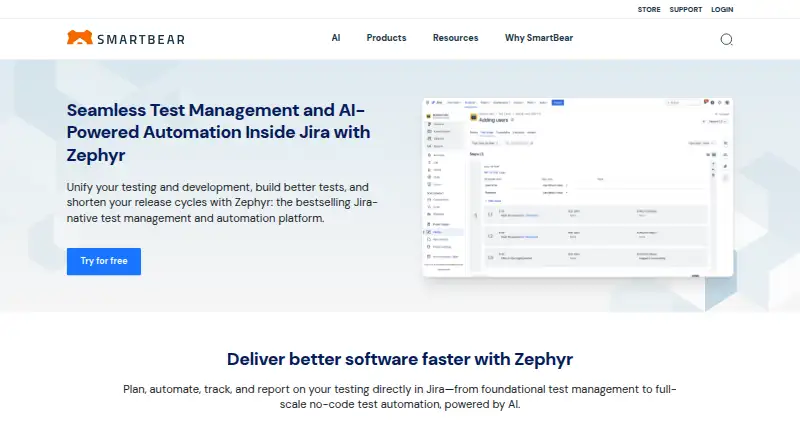This screenshot has height=440, width=800.
Task: Click the paragraph starting 'Unify your testing and development'
Action: pos(222,203)
